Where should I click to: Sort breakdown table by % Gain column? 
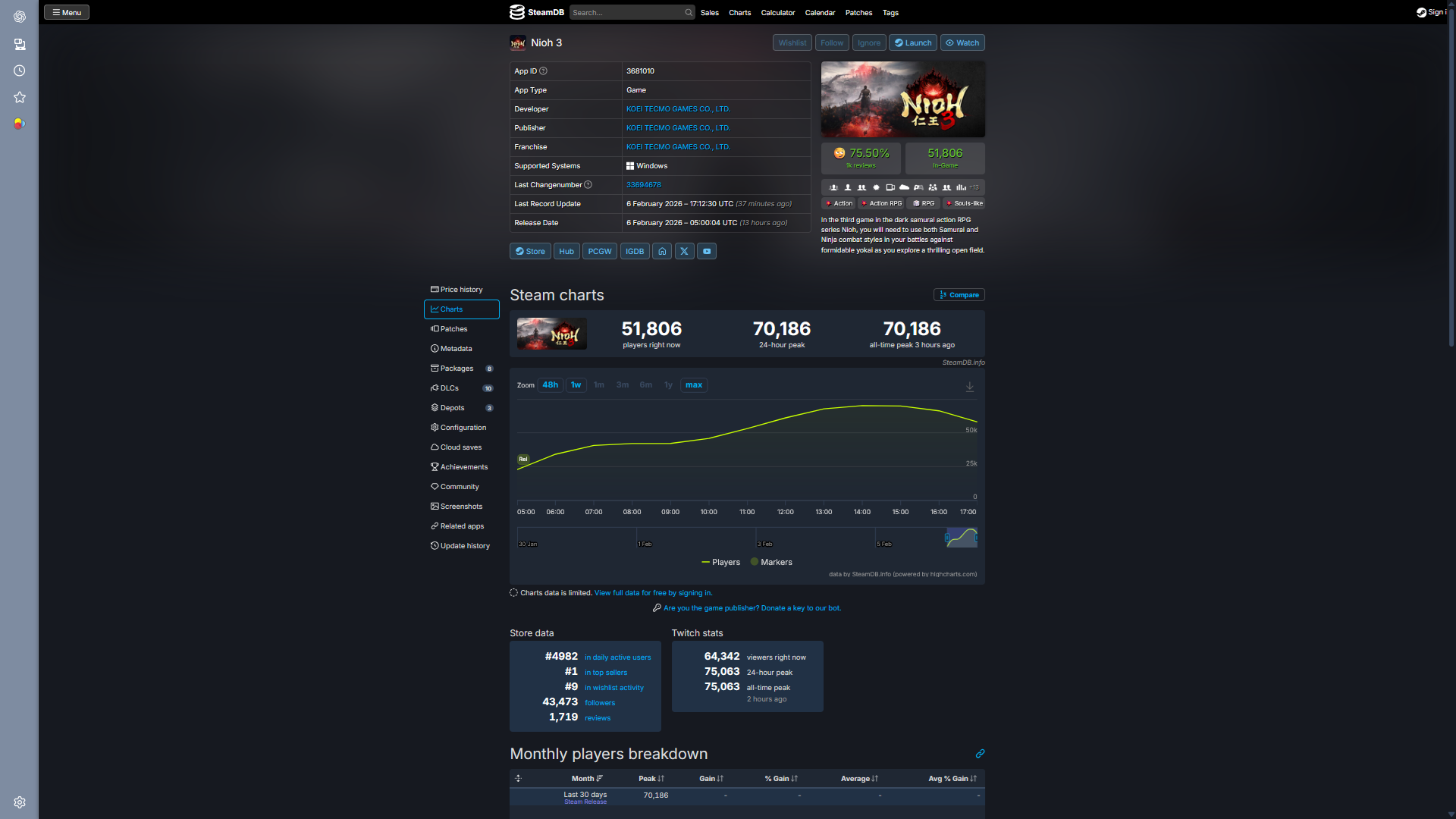[780, 779]
